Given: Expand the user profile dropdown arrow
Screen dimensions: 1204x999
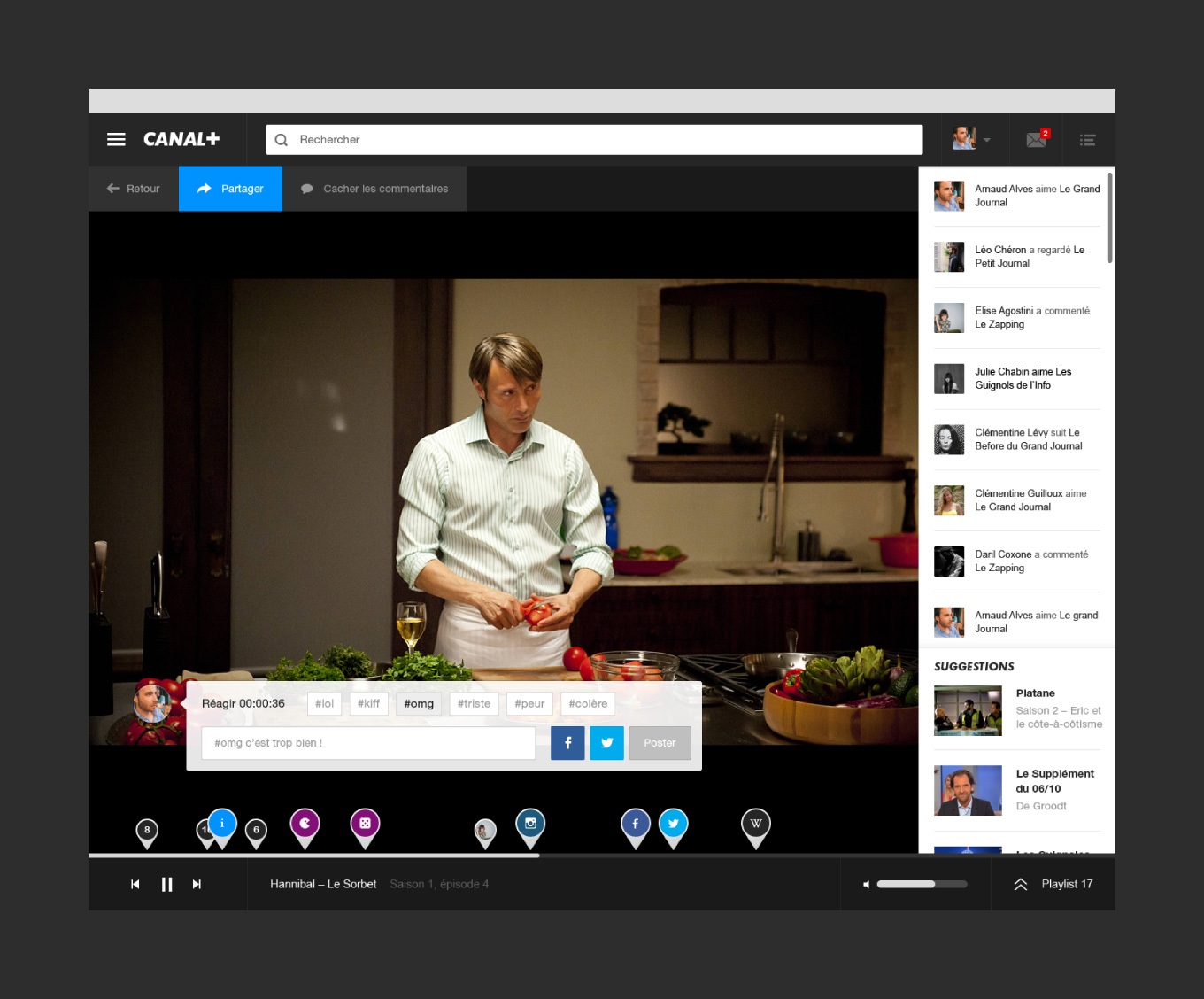Looking at the screenshot, I should point(987,140).
